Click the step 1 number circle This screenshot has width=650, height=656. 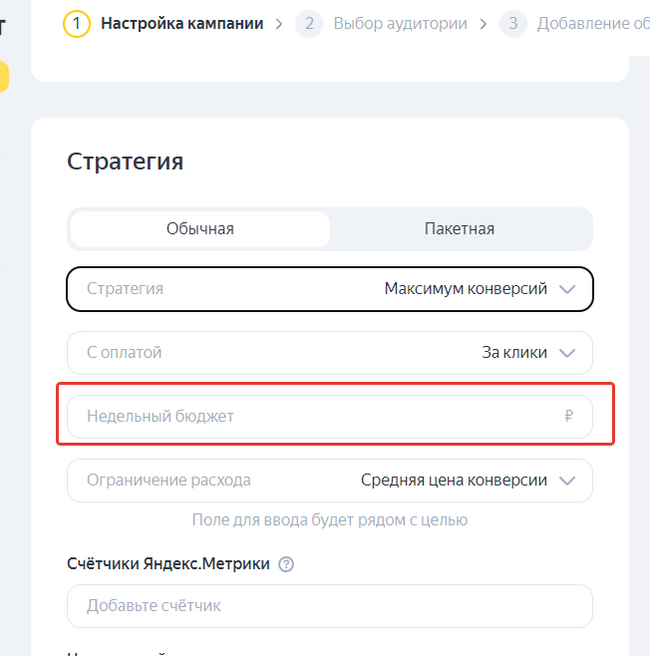coord(76,23)
